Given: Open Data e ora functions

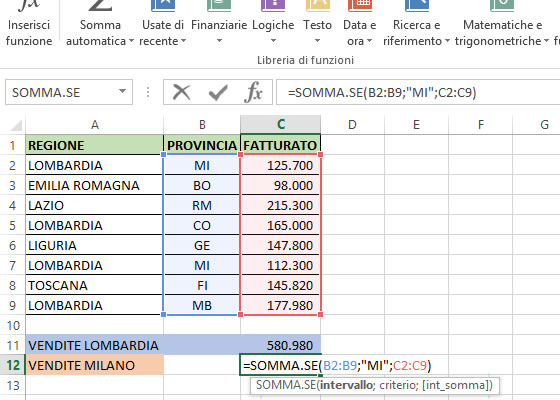Looking at the screenshot, I should [x=360, y=24].
